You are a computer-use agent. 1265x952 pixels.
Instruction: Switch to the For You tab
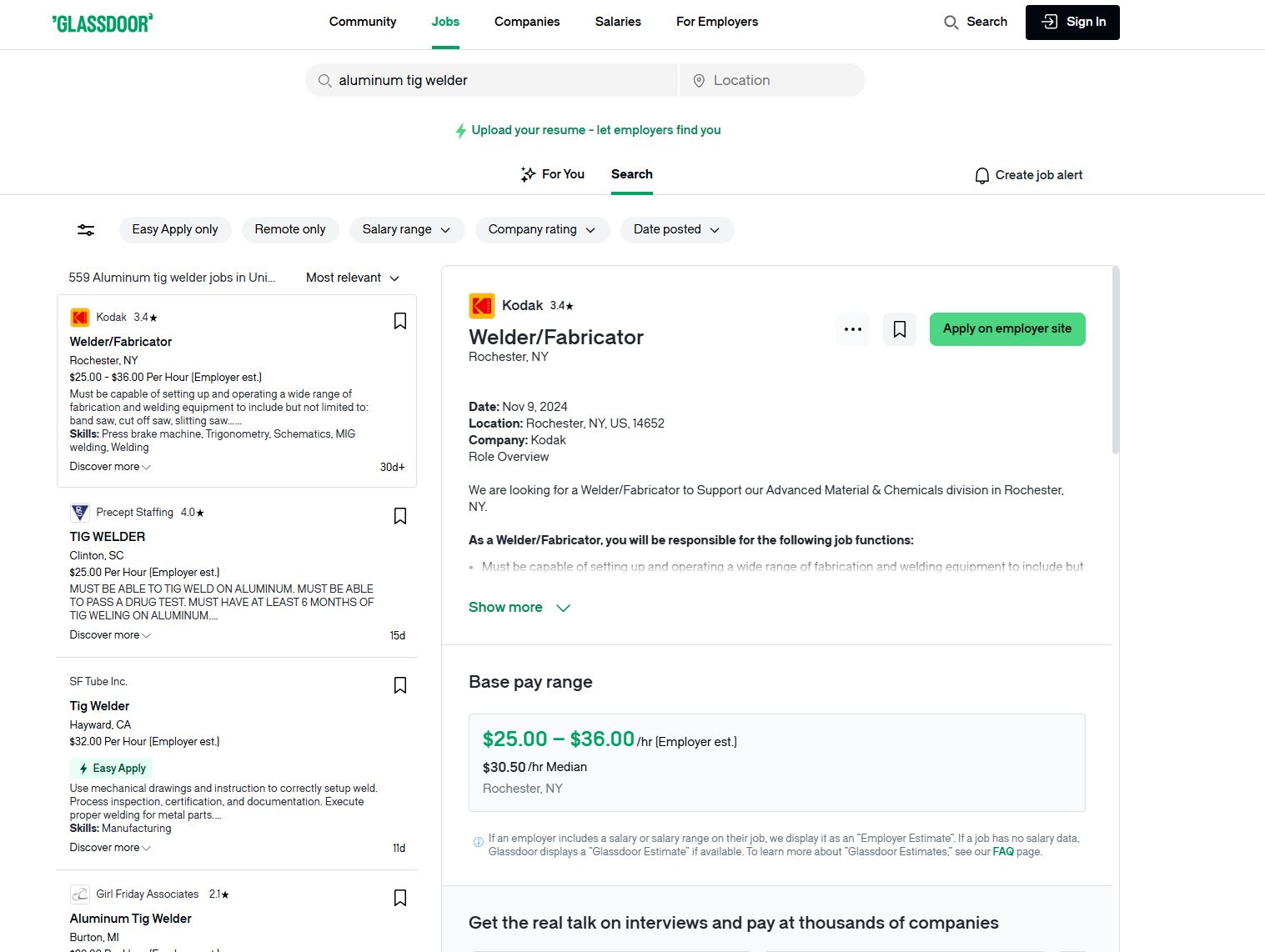pyautogui.click(x=552, y=174)
